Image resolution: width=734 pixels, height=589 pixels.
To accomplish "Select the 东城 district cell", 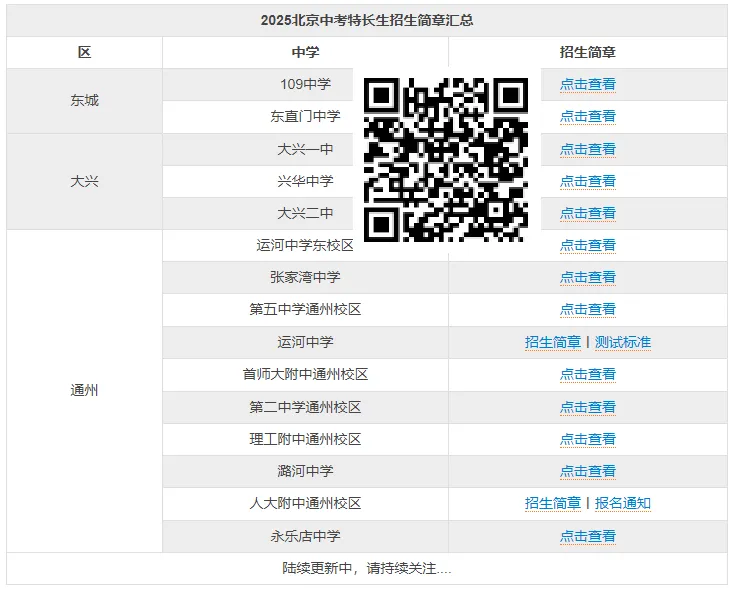I will [84, 101].
